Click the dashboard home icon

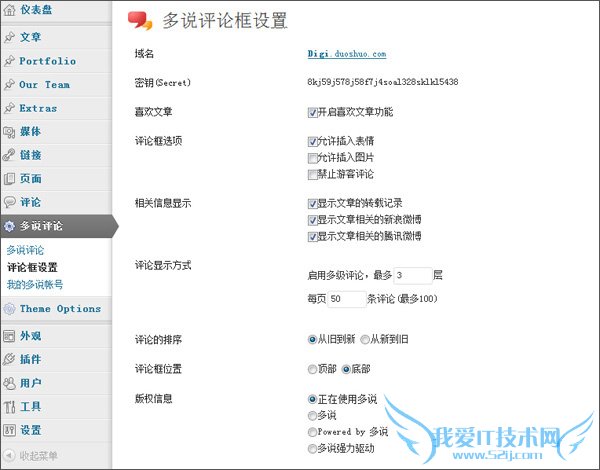10,10
